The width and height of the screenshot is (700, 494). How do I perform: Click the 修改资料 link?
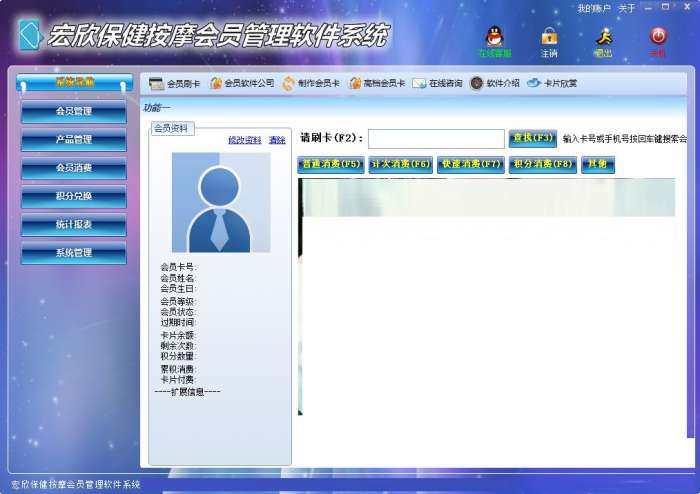coord(245,140)
